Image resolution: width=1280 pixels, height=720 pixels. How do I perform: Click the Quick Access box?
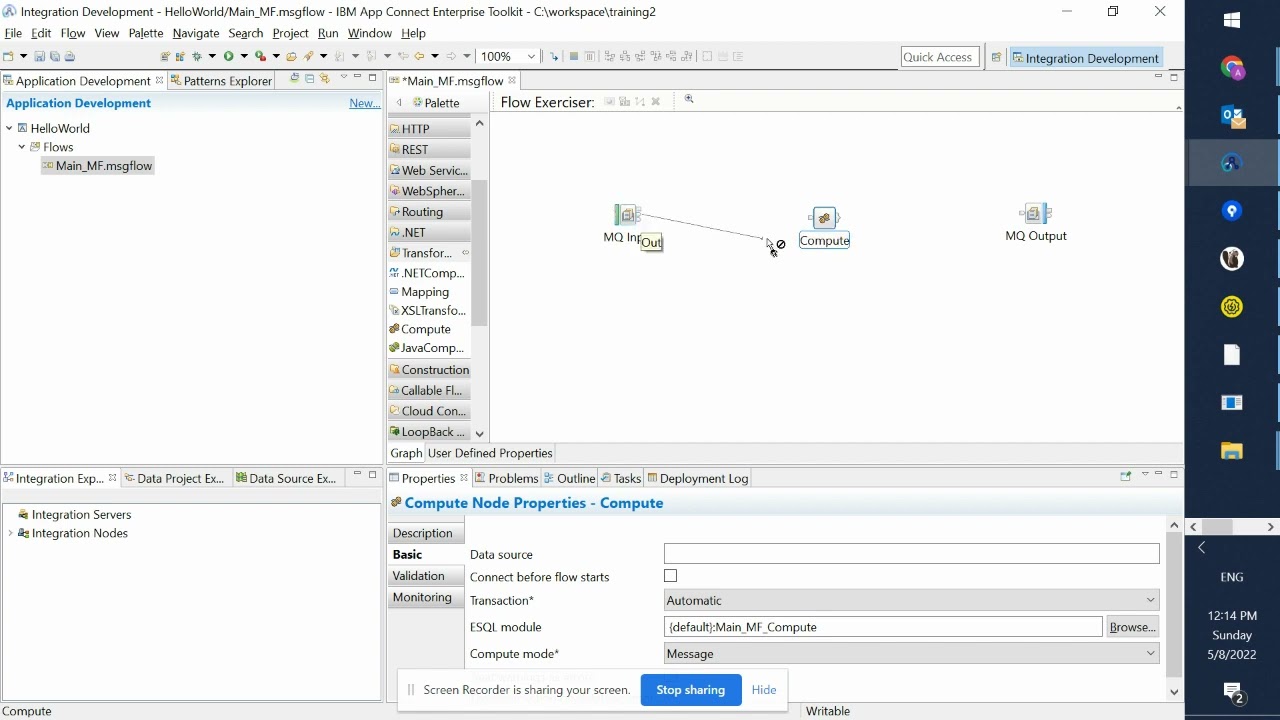coord(938,57)
